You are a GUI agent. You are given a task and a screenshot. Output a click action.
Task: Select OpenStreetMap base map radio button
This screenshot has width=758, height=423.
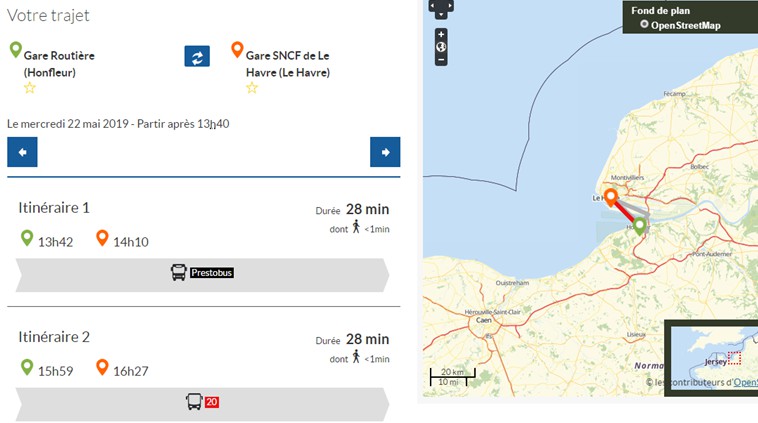tap(644, 24)
